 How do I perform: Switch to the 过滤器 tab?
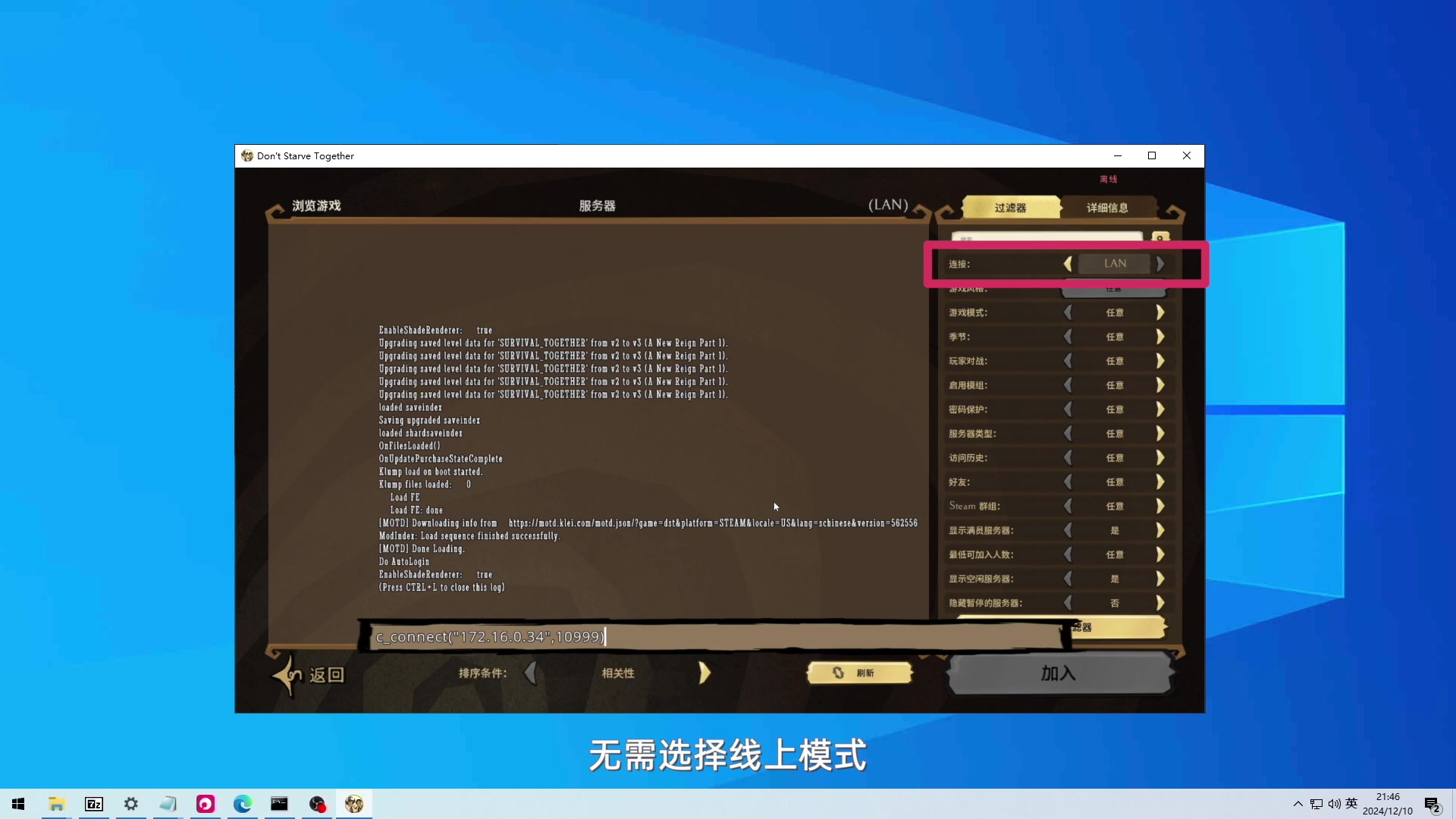[x=1011, y=207]
